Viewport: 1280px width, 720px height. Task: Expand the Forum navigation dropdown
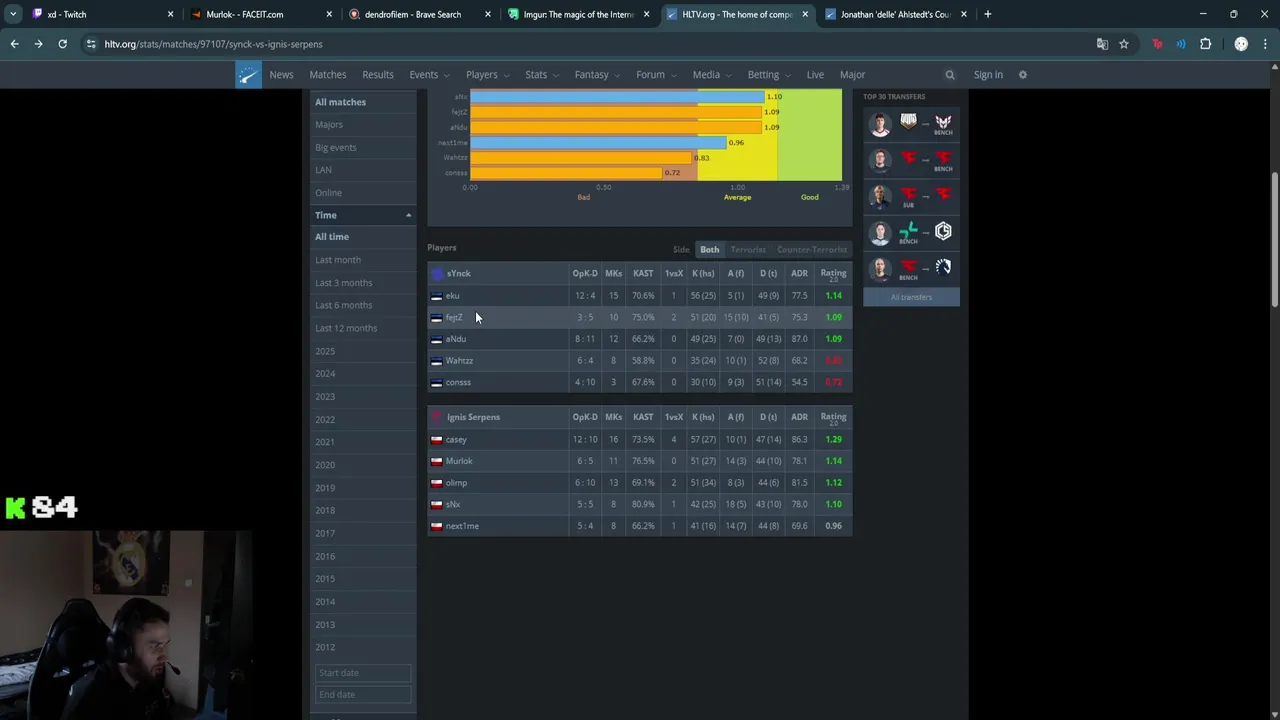(656, 75)
